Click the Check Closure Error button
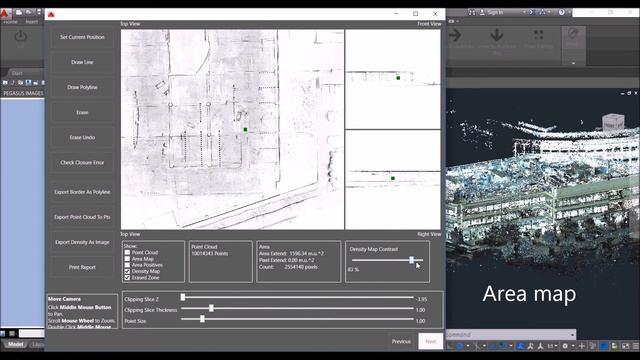 coord(82,162)
